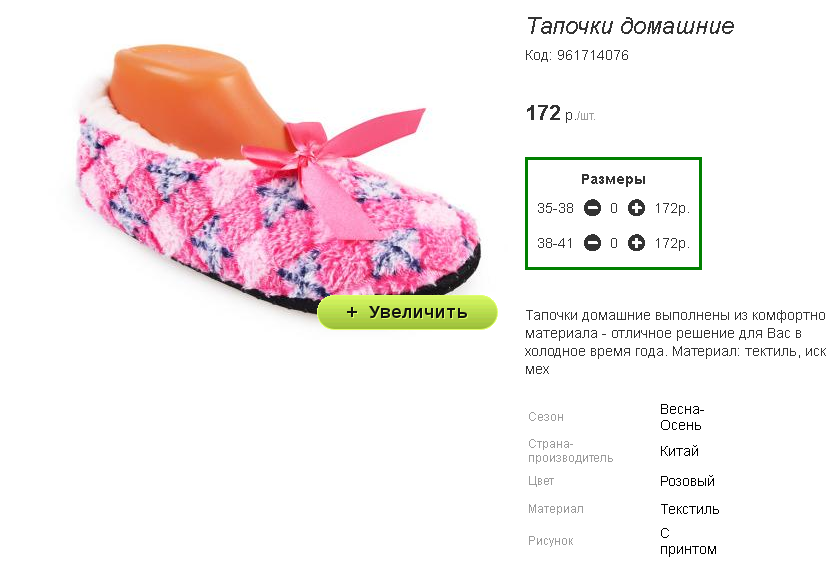Click the 35-38 size label
The height and width of the screenshot is (578, 826).
555,209
